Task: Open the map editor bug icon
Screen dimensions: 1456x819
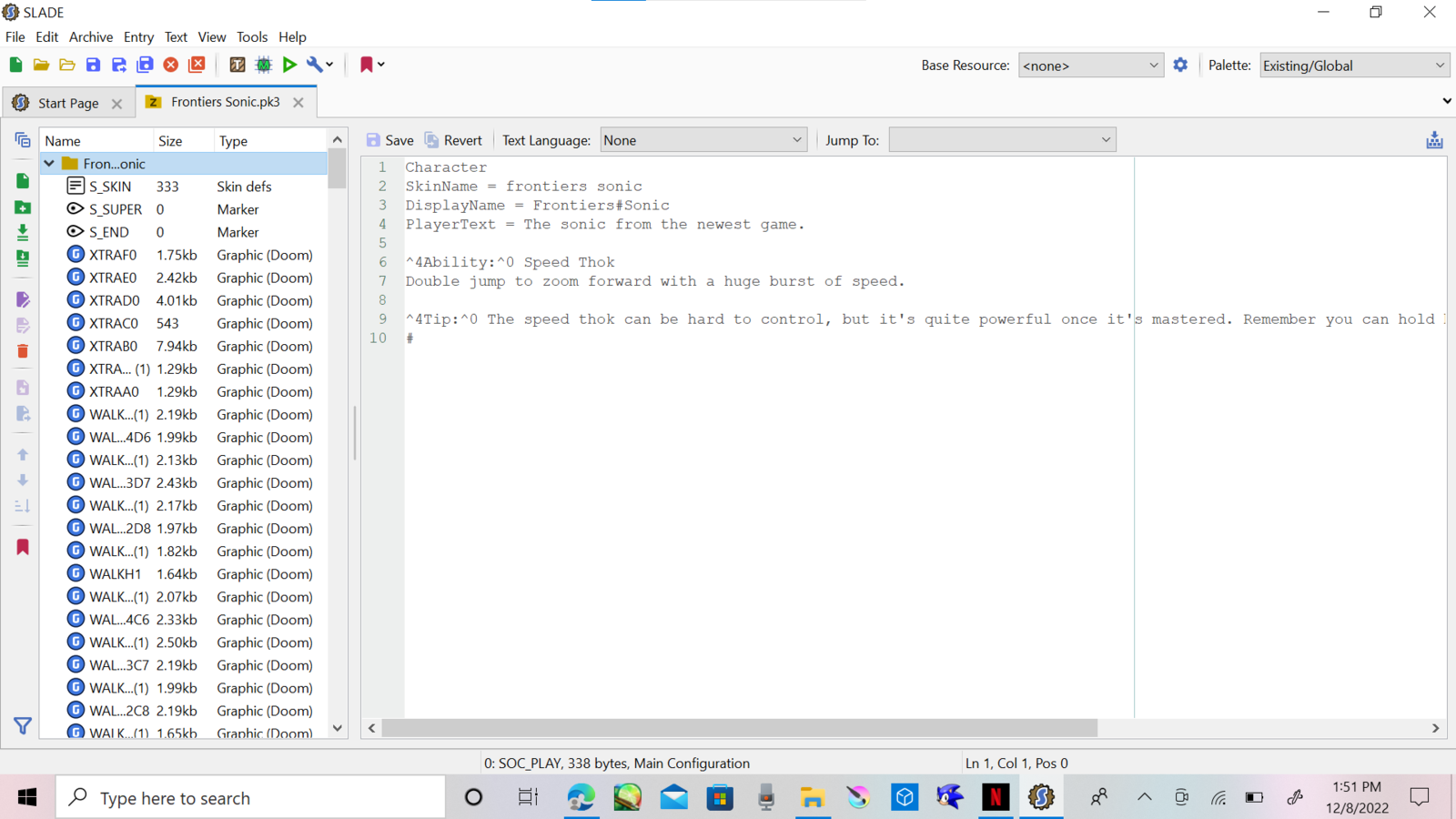Action: [x=264, y=65]
